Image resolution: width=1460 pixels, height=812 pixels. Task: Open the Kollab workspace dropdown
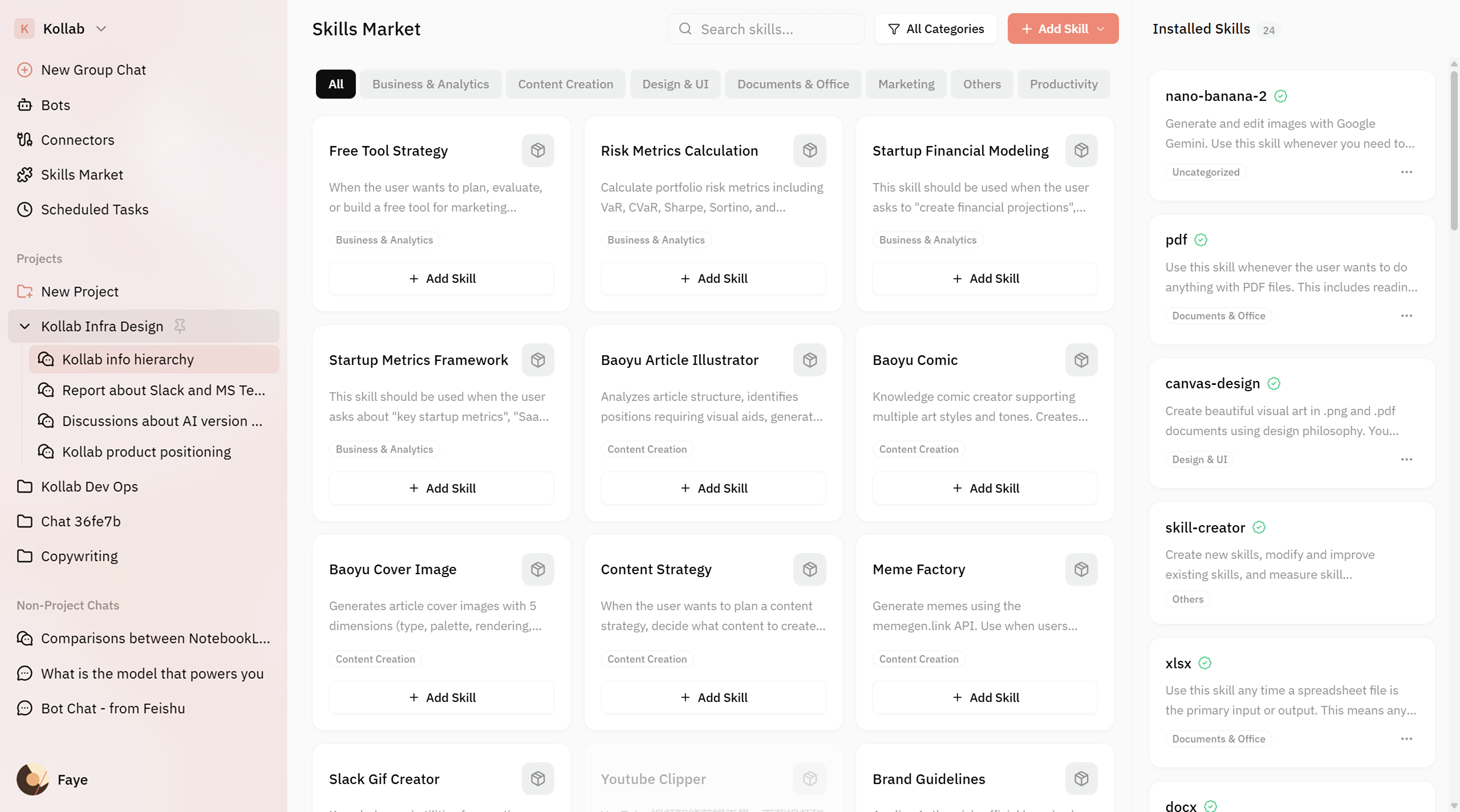click(101, 29)
